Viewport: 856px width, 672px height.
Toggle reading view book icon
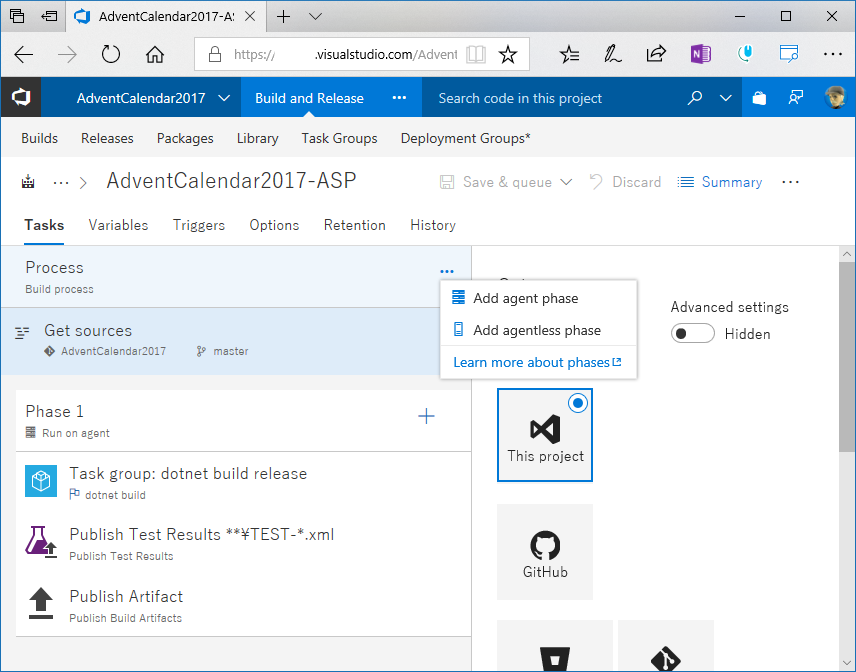point(476,54)
